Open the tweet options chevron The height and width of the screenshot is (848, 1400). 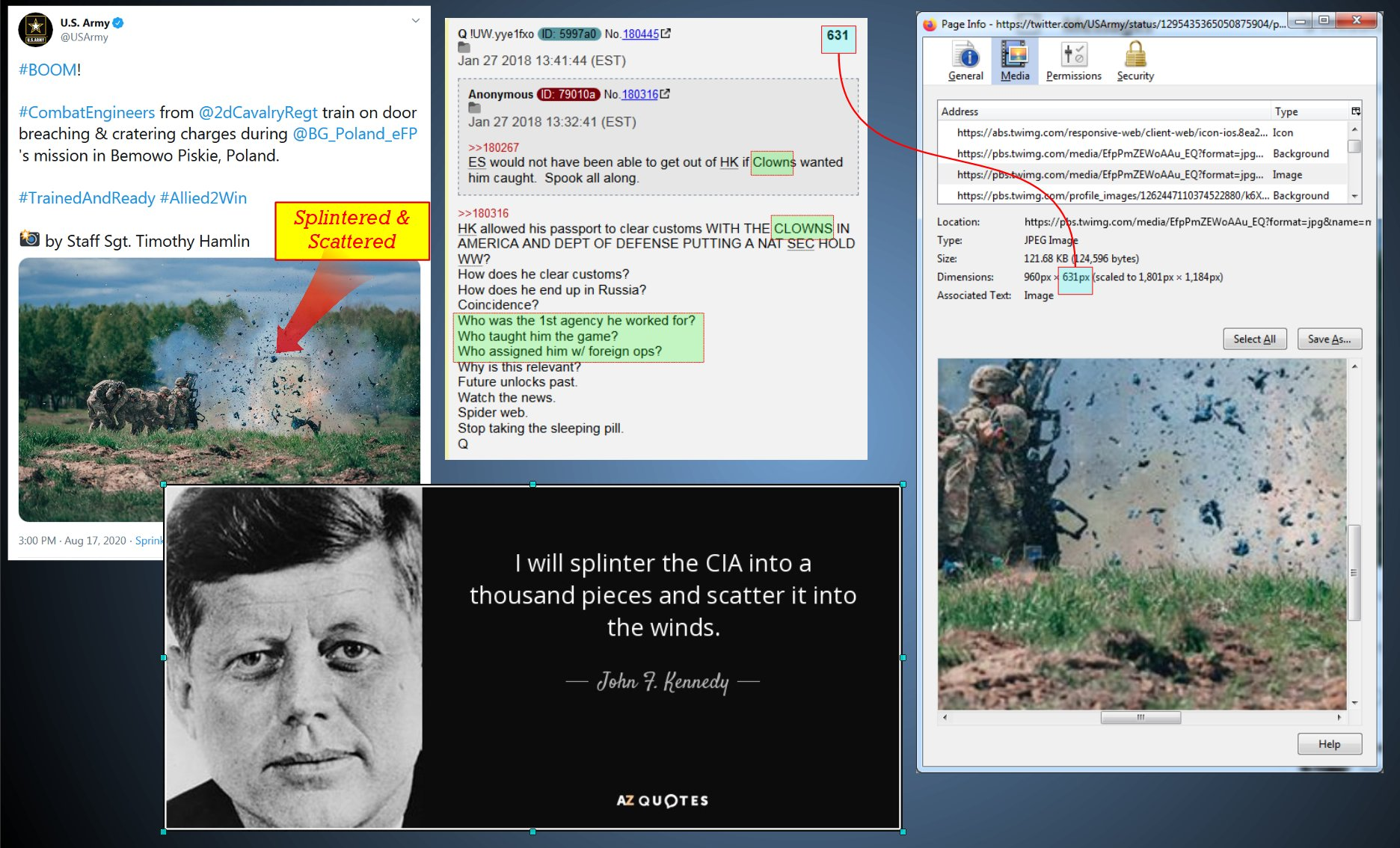[x=416, y=20]
